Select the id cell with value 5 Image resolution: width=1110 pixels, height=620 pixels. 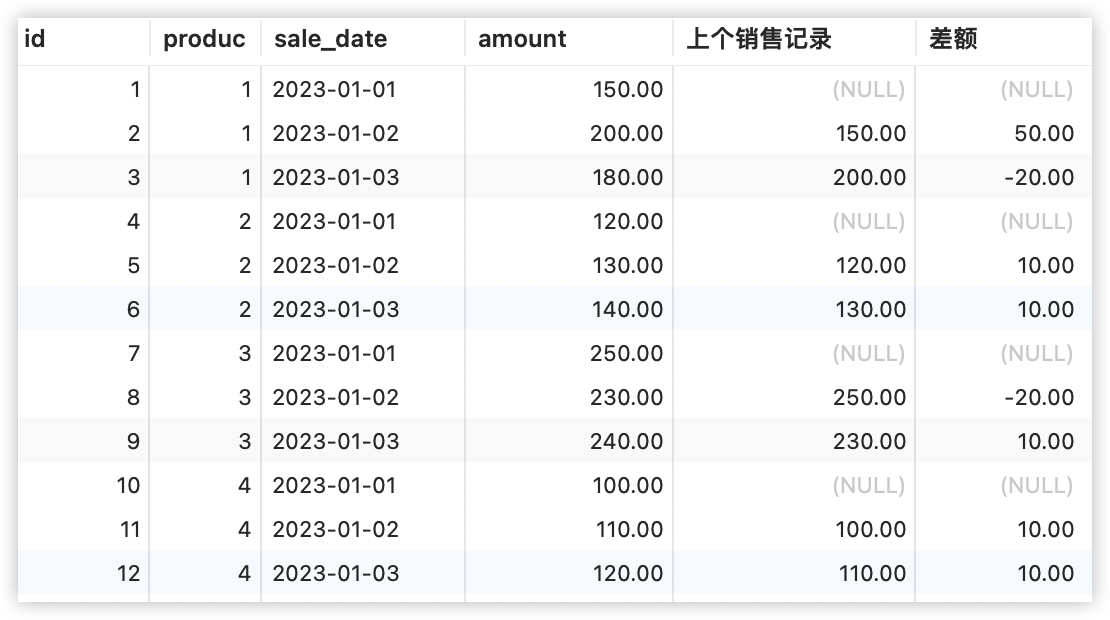click(134, 266)
